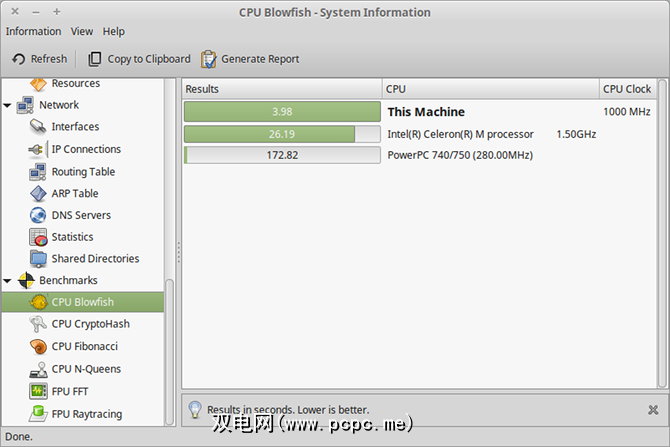This screenshot has height=447, width=670.
Task: Click Copy to Clipboard text
Action: 149,59
